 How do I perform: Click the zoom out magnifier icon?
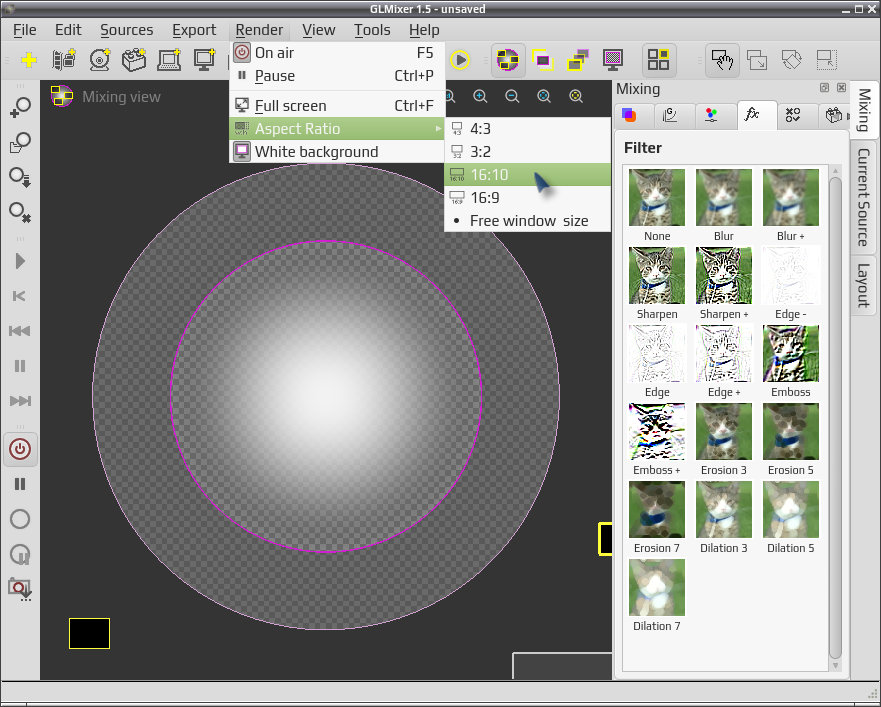tap(512, 96)
